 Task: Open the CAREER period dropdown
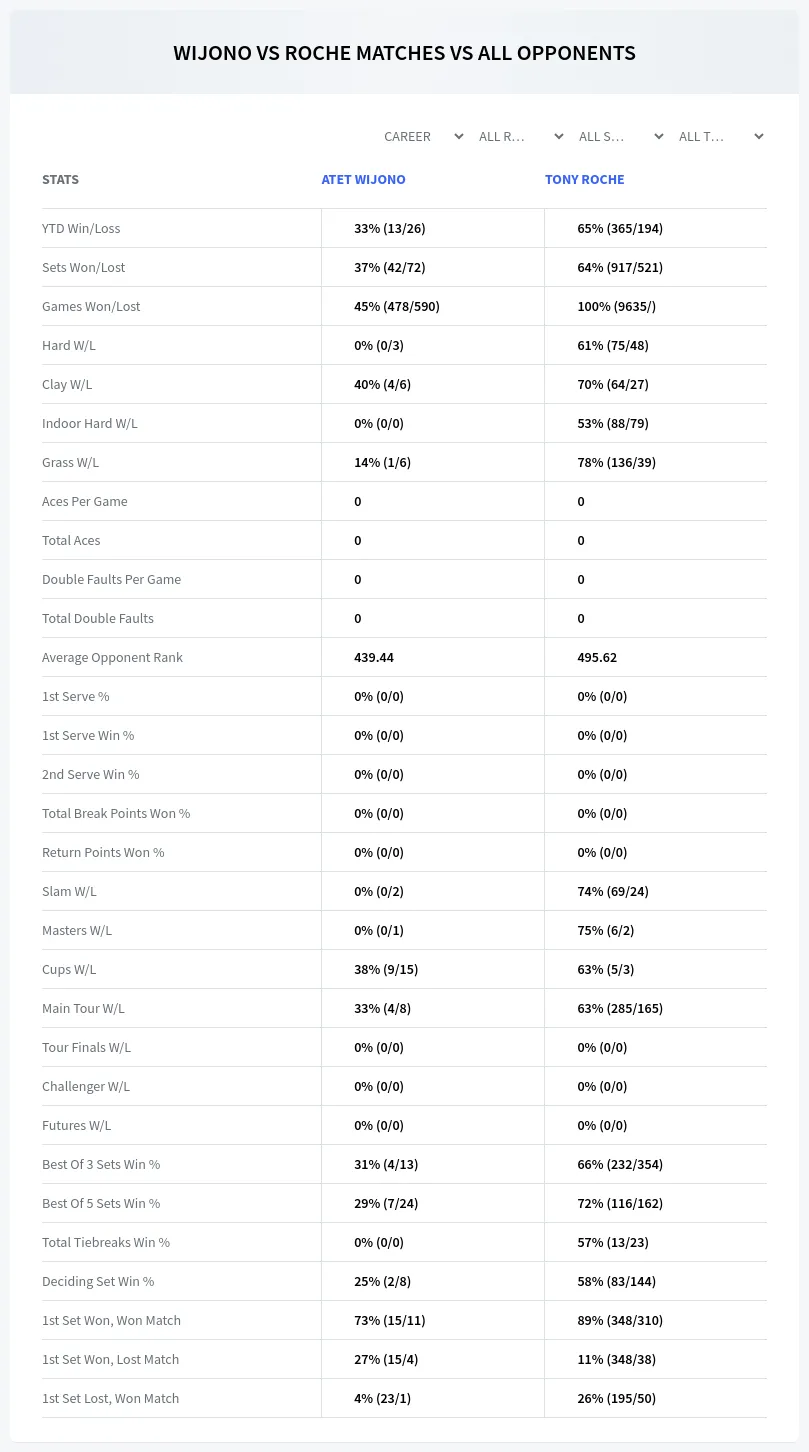(x=422, y=136)
